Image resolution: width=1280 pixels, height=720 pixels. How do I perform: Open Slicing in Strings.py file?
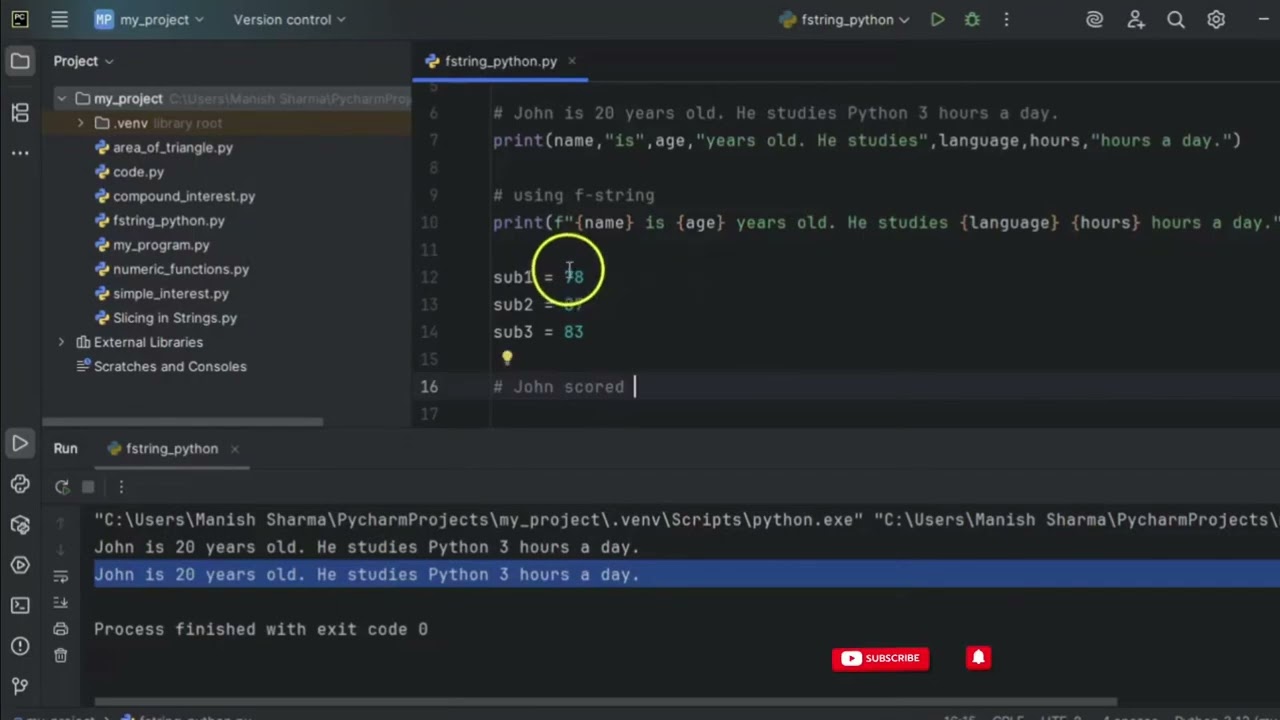(165, 318)
